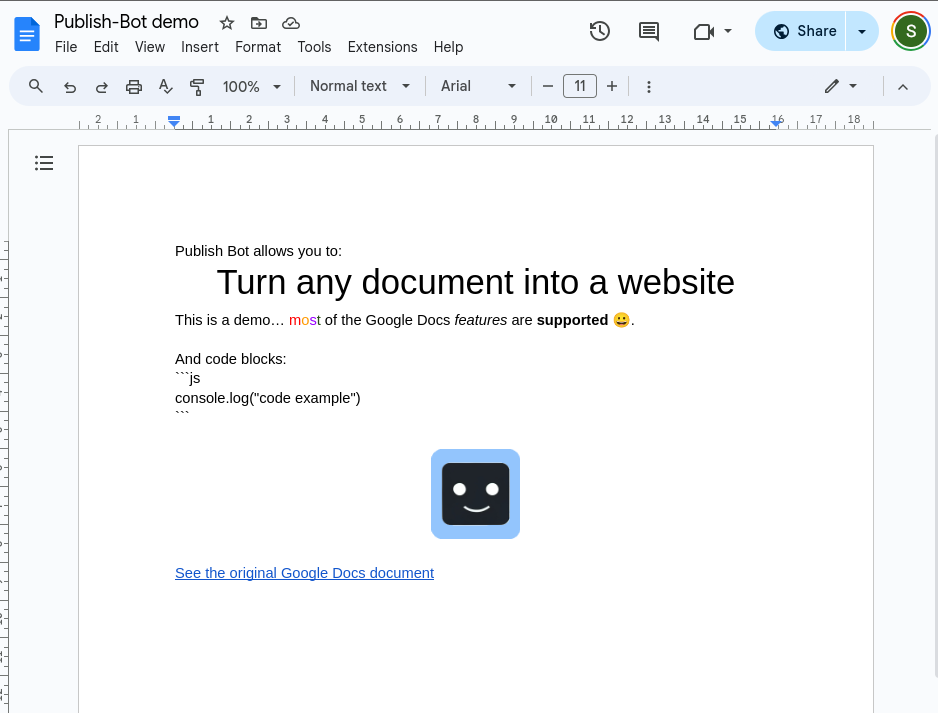Viewport: 938px width, 713px height.
Task: Click the ```js code fence line
Action: click(x=188, y=379)
